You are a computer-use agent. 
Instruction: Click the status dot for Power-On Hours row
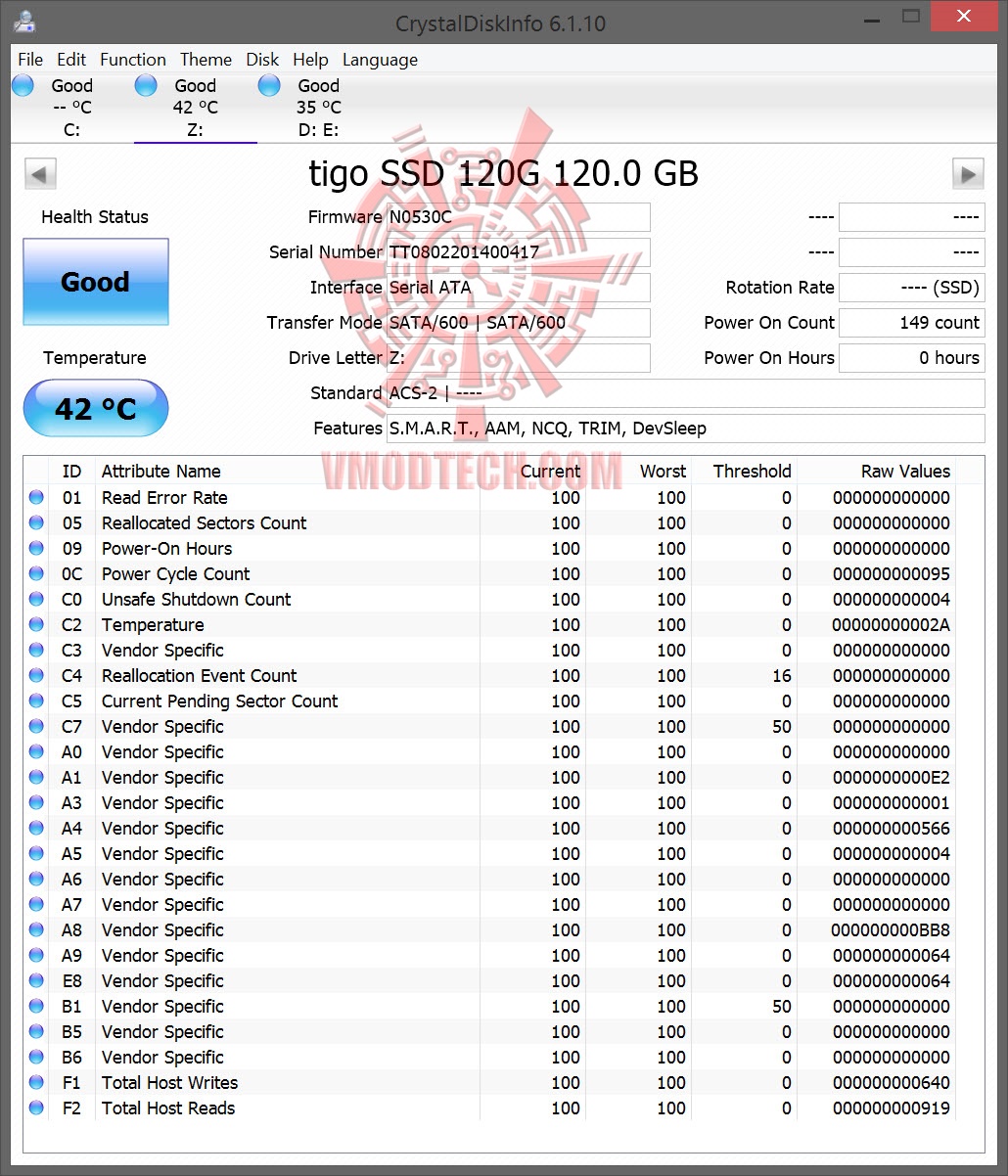click(36, 548)
